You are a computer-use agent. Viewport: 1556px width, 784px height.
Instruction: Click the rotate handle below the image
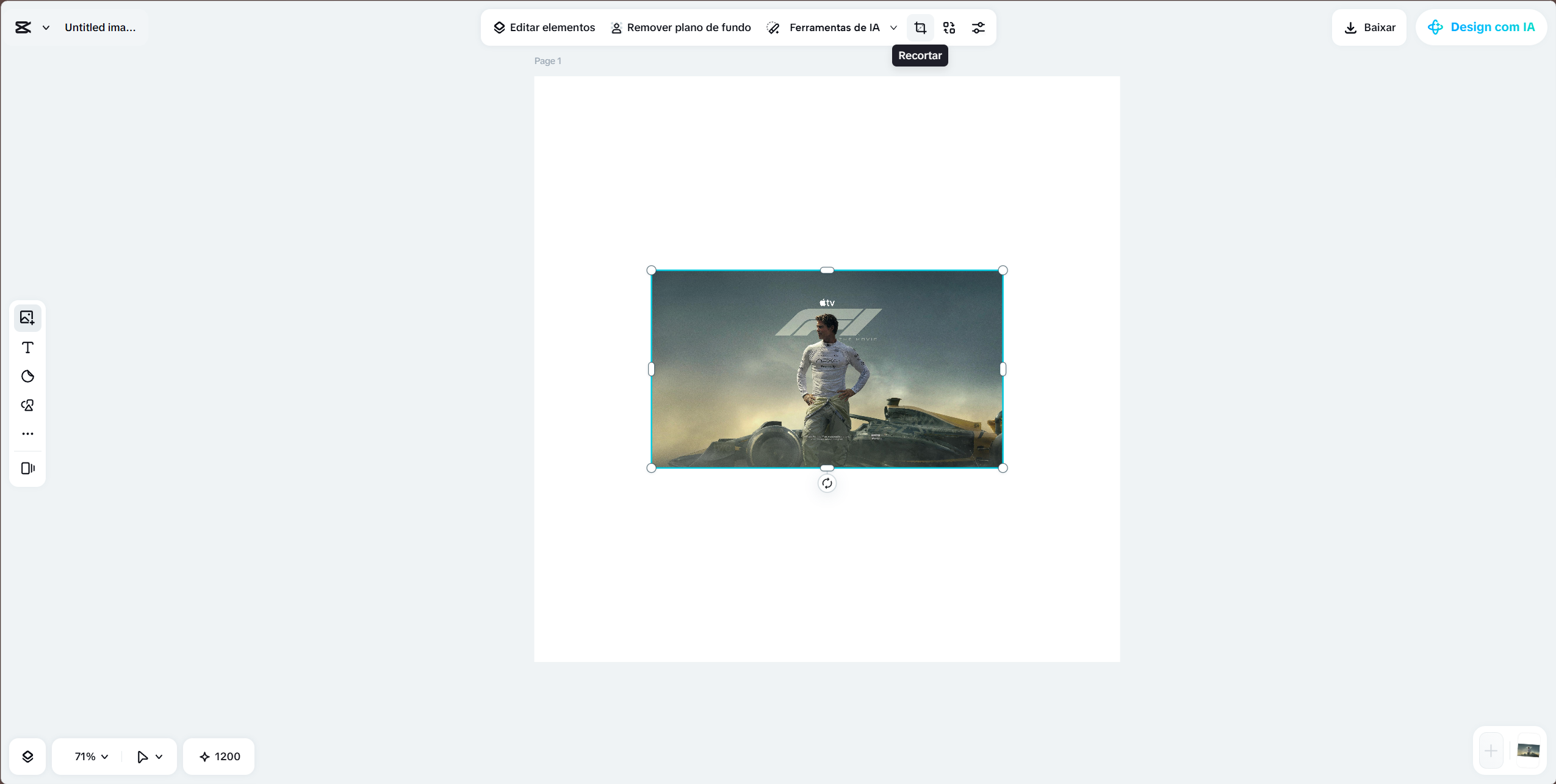tap(827, 484)
